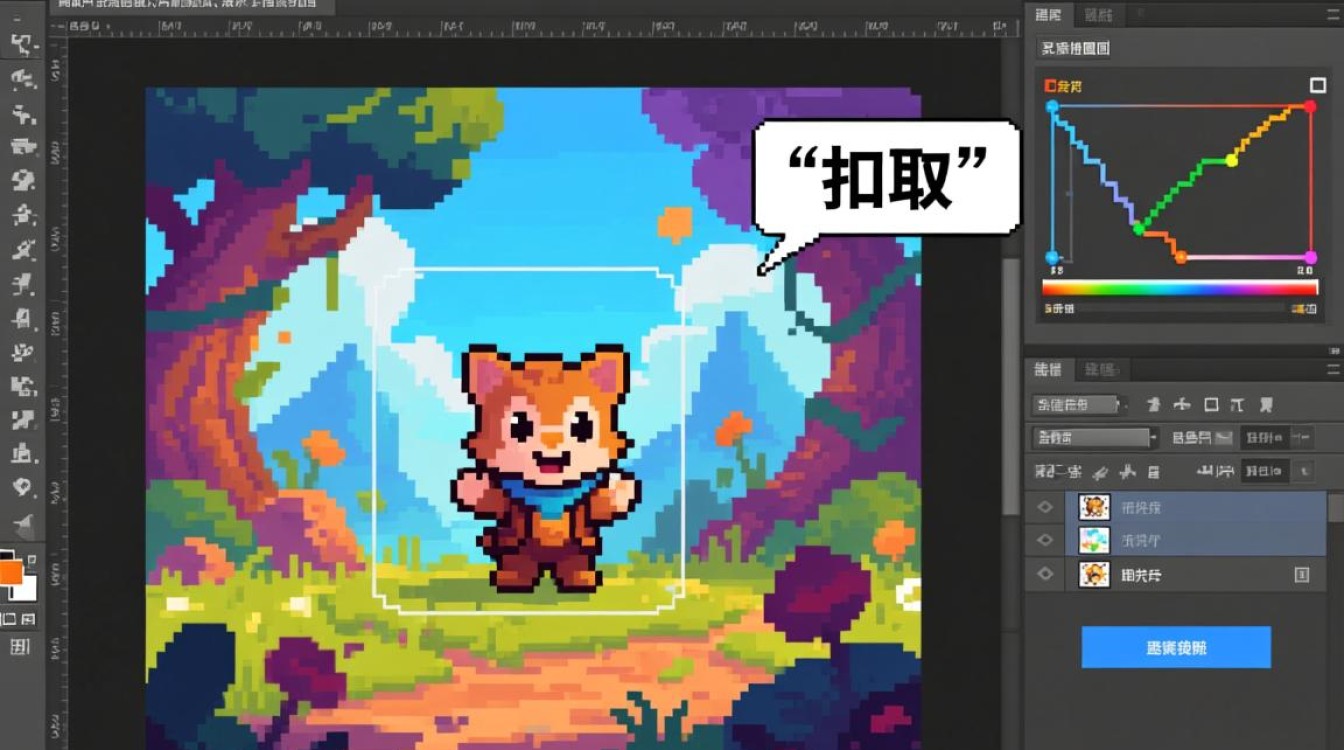Click the lock badge on the bottom layer
The image size is (1344, 750).
click(x=1302, y=575)
